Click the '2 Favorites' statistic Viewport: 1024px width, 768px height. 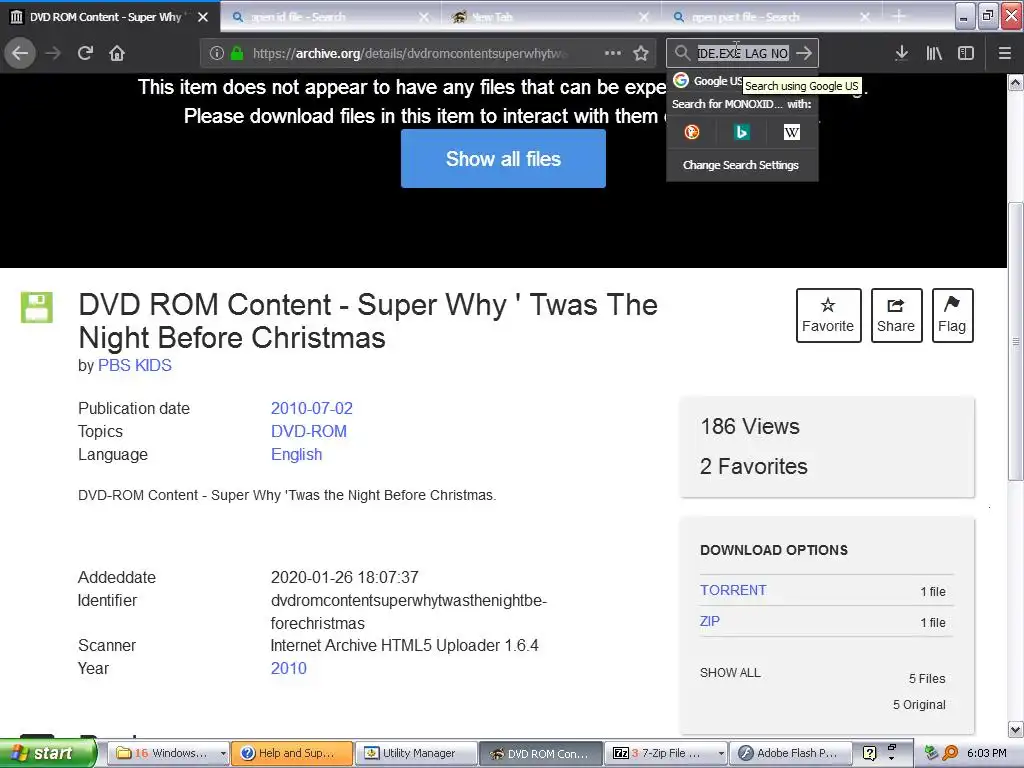click(754, 466)
